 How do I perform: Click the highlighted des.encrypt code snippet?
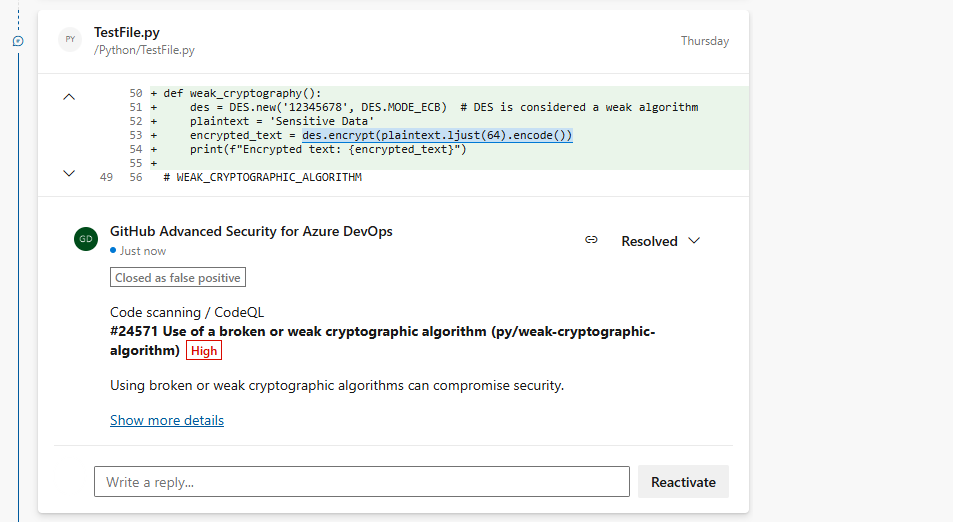[437, 135]
